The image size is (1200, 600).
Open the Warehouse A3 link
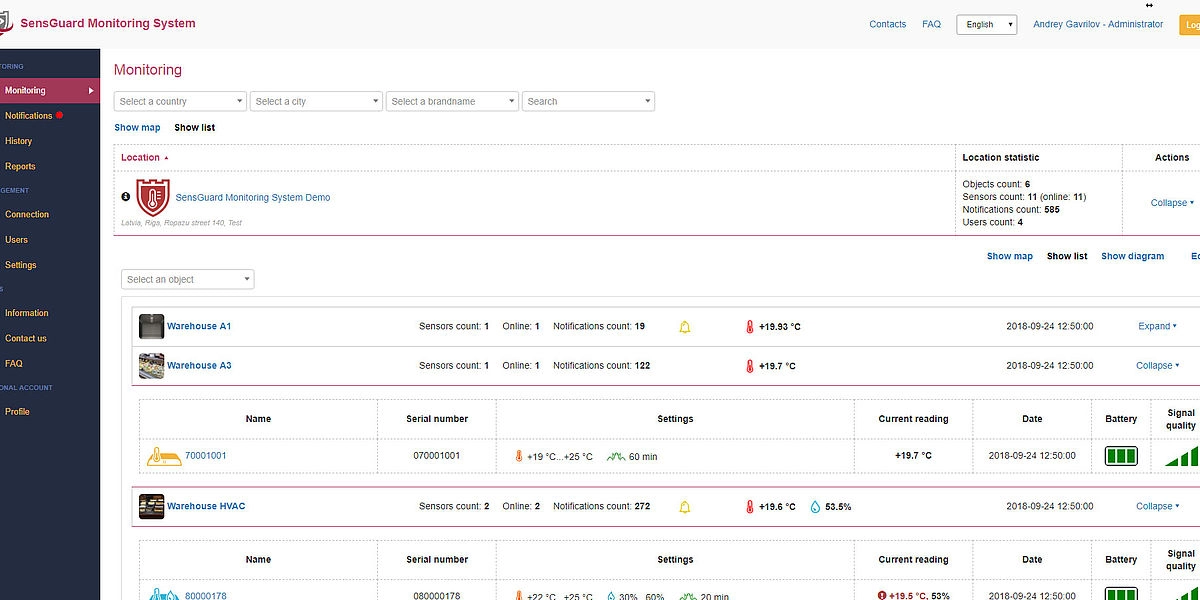[x=199, y=366]
